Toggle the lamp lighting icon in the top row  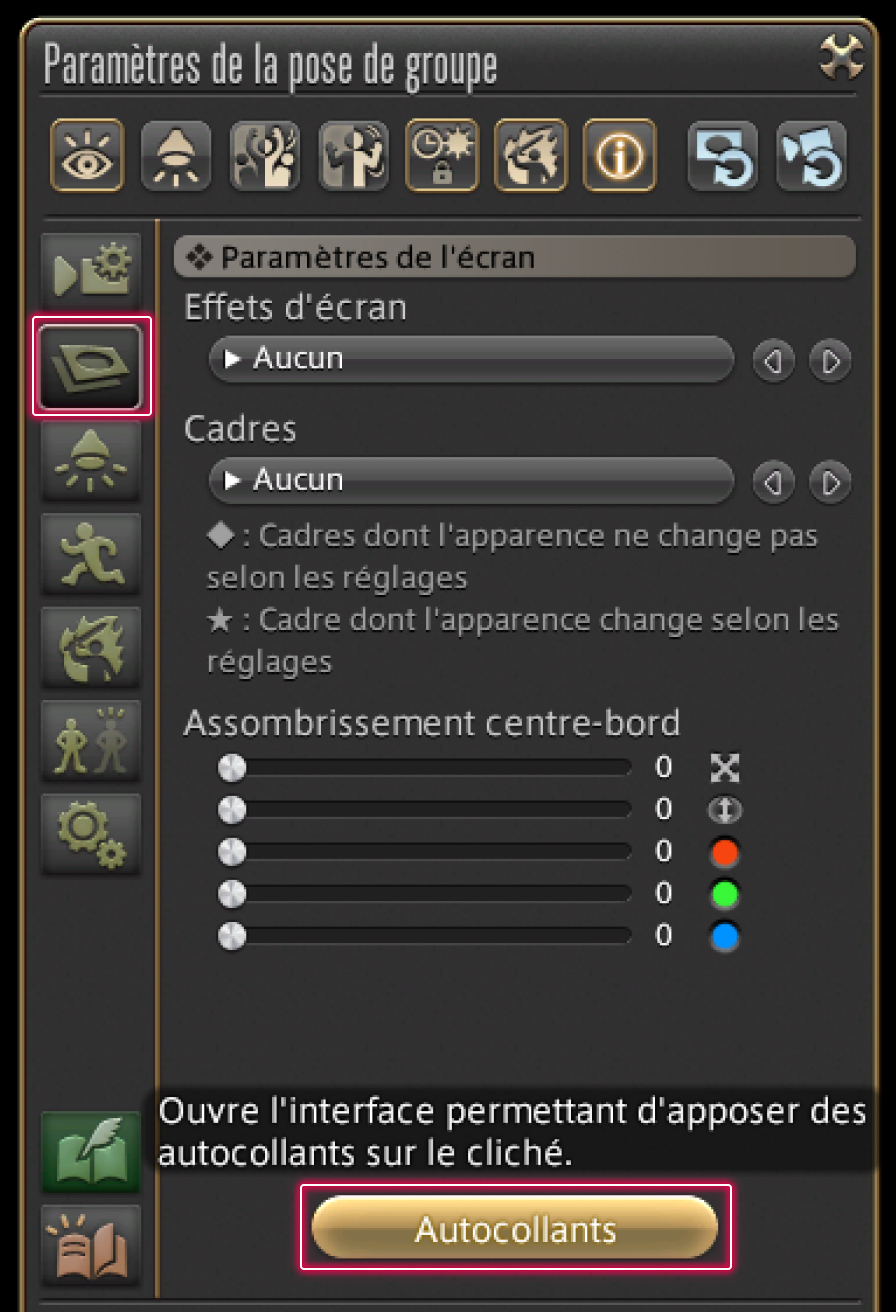coord(175,157)
